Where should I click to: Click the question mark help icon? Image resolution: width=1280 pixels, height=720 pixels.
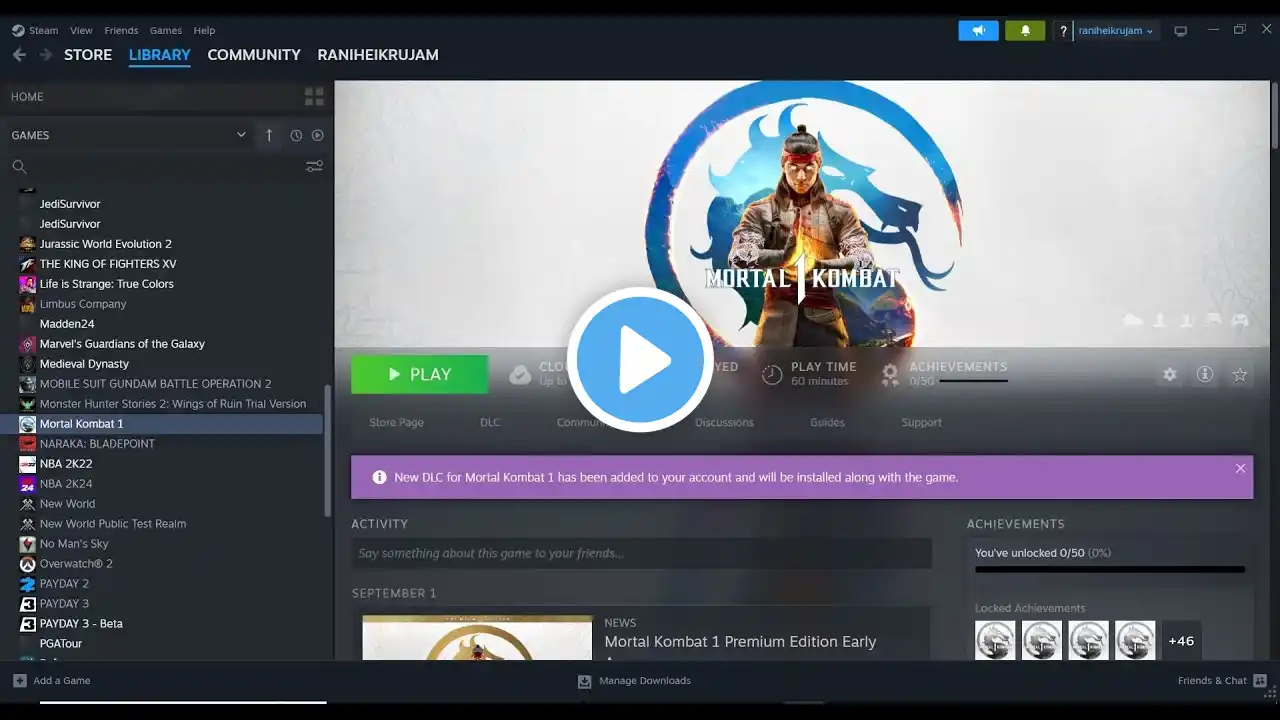coord(1064,31)
